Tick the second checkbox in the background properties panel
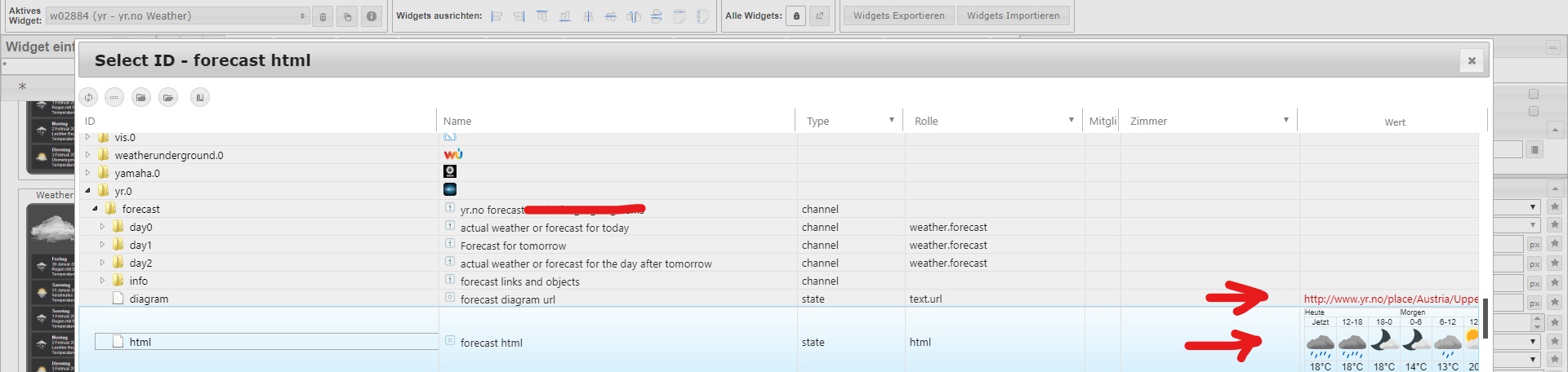Screen dimensions: 1568x372 (1533, 111)
